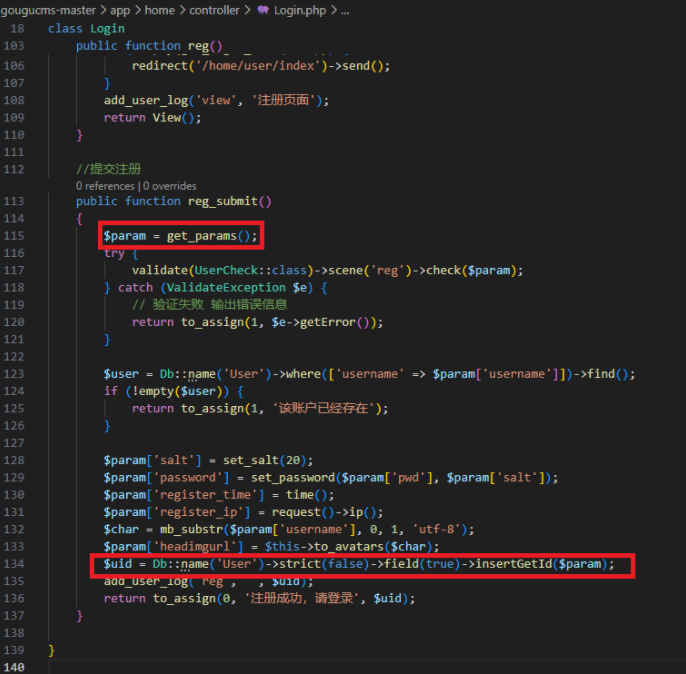Image resolution: width=686 pixels, height=674 pixels.
Task: Click ValidateException in the catch statement
Action: [243, 288]
